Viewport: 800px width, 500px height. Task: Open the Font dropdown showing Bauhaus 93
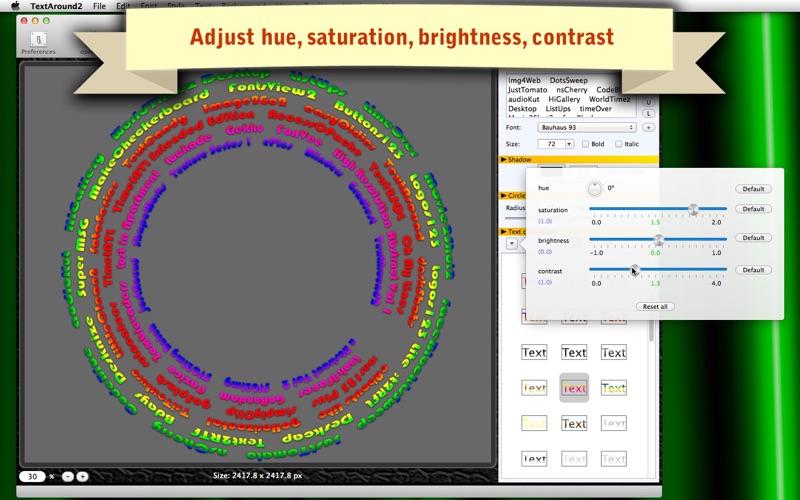click(x=587, y=128)
